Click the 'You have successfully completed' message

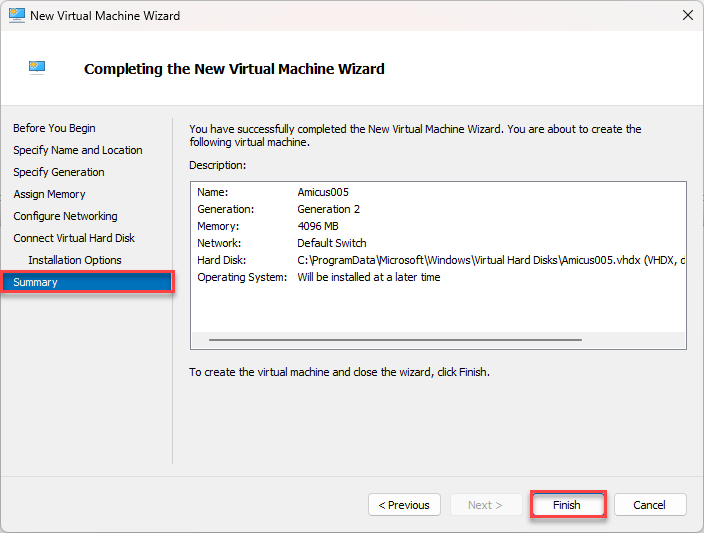click(x=415, y=136)
